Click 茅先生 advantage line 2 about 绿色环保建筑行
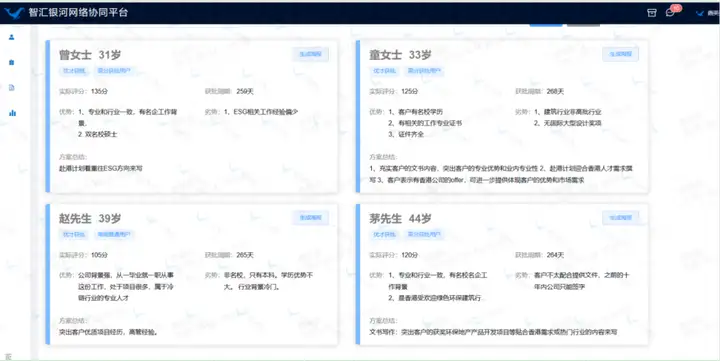This screenshot has height=361, width=720. 434,298
